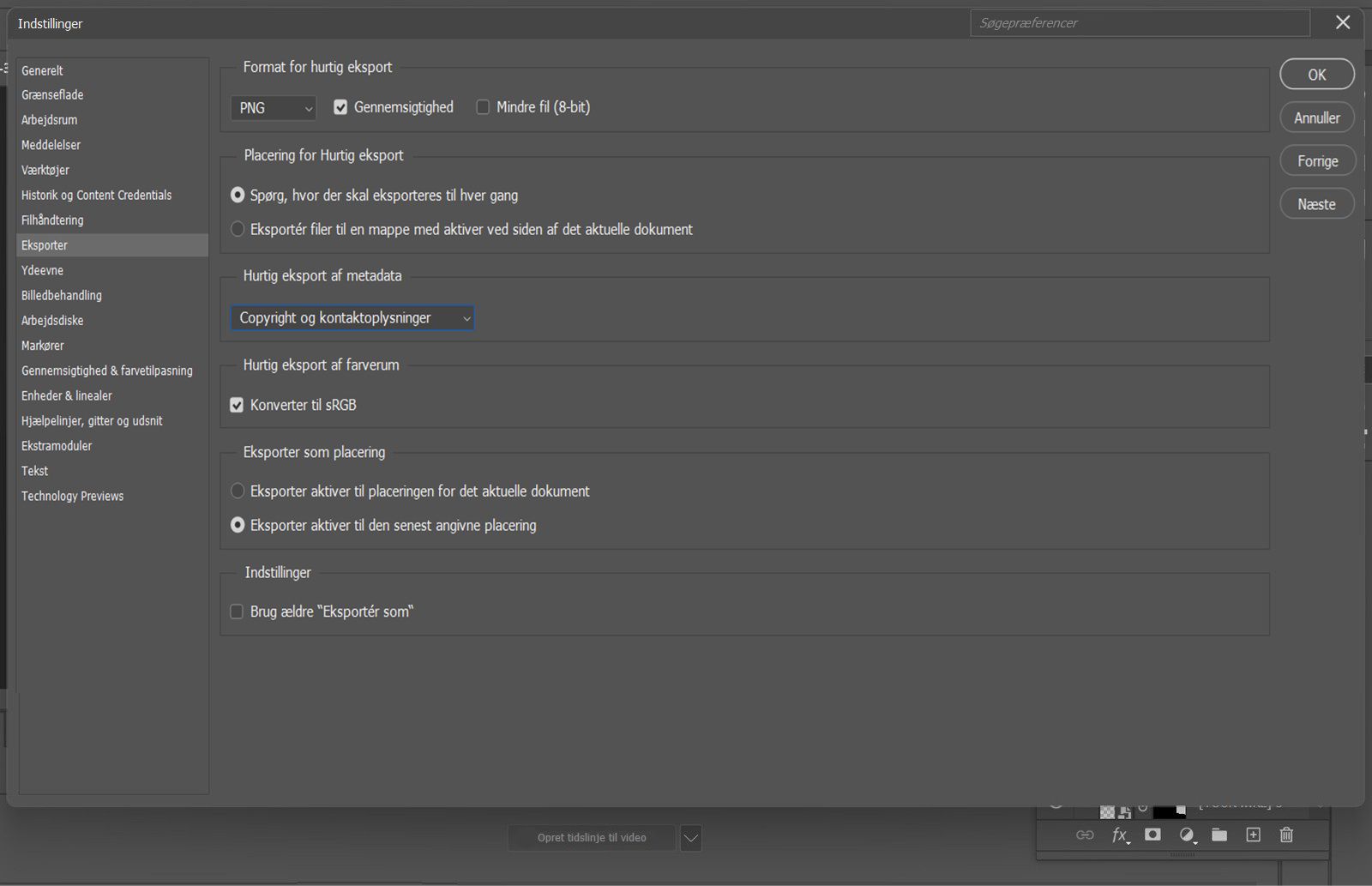The width and height of the screenshot is (1372, 886).
Task: Open the Generelt preferences category
Action: [112, 70]
